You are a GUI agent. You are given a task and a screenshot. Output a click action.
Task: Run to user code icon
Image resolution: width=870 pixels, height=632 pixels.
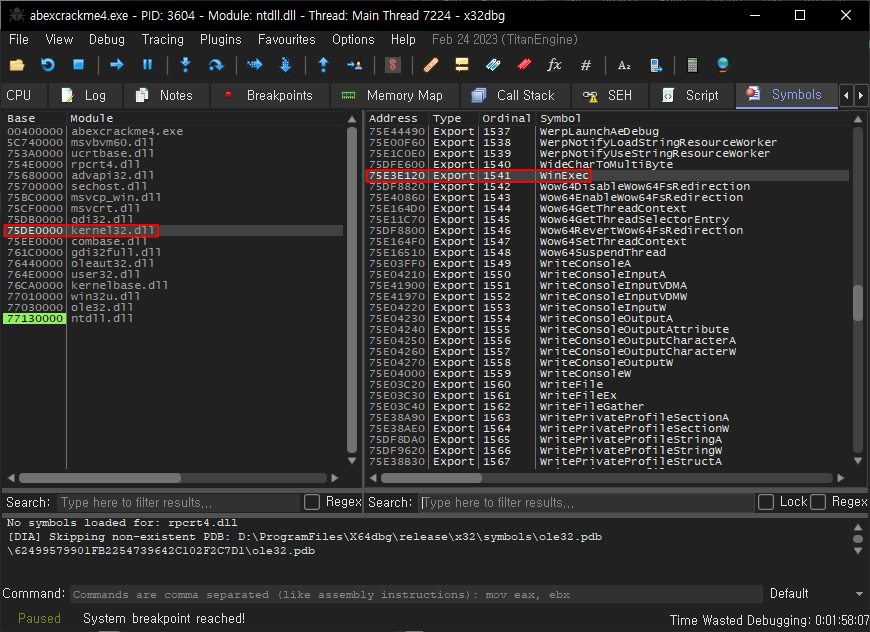coord(355,65)
